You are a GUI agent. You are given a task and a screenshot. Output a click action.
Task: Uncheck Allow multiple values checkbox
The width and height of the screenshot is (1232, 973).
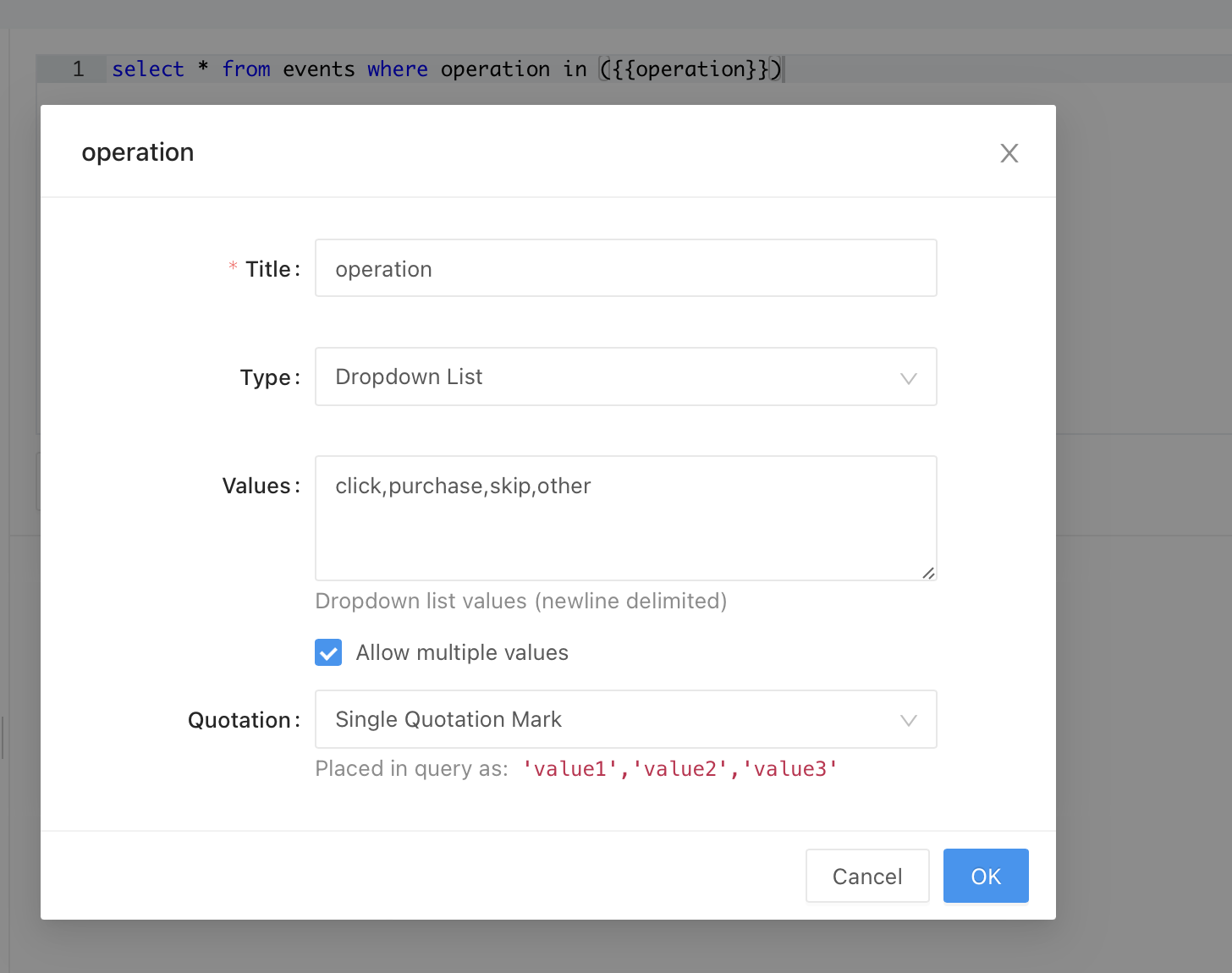[x=328, y=652]
